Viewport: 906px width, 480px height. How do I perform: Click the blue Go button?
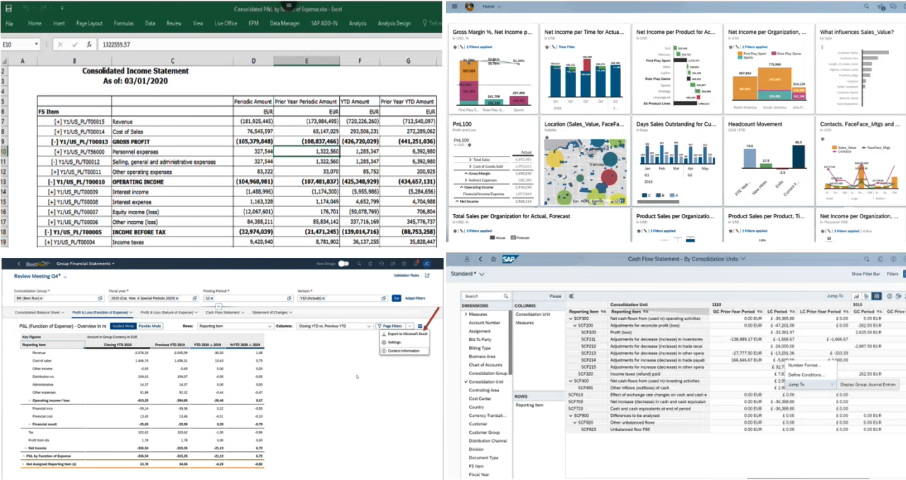point(396,298)
